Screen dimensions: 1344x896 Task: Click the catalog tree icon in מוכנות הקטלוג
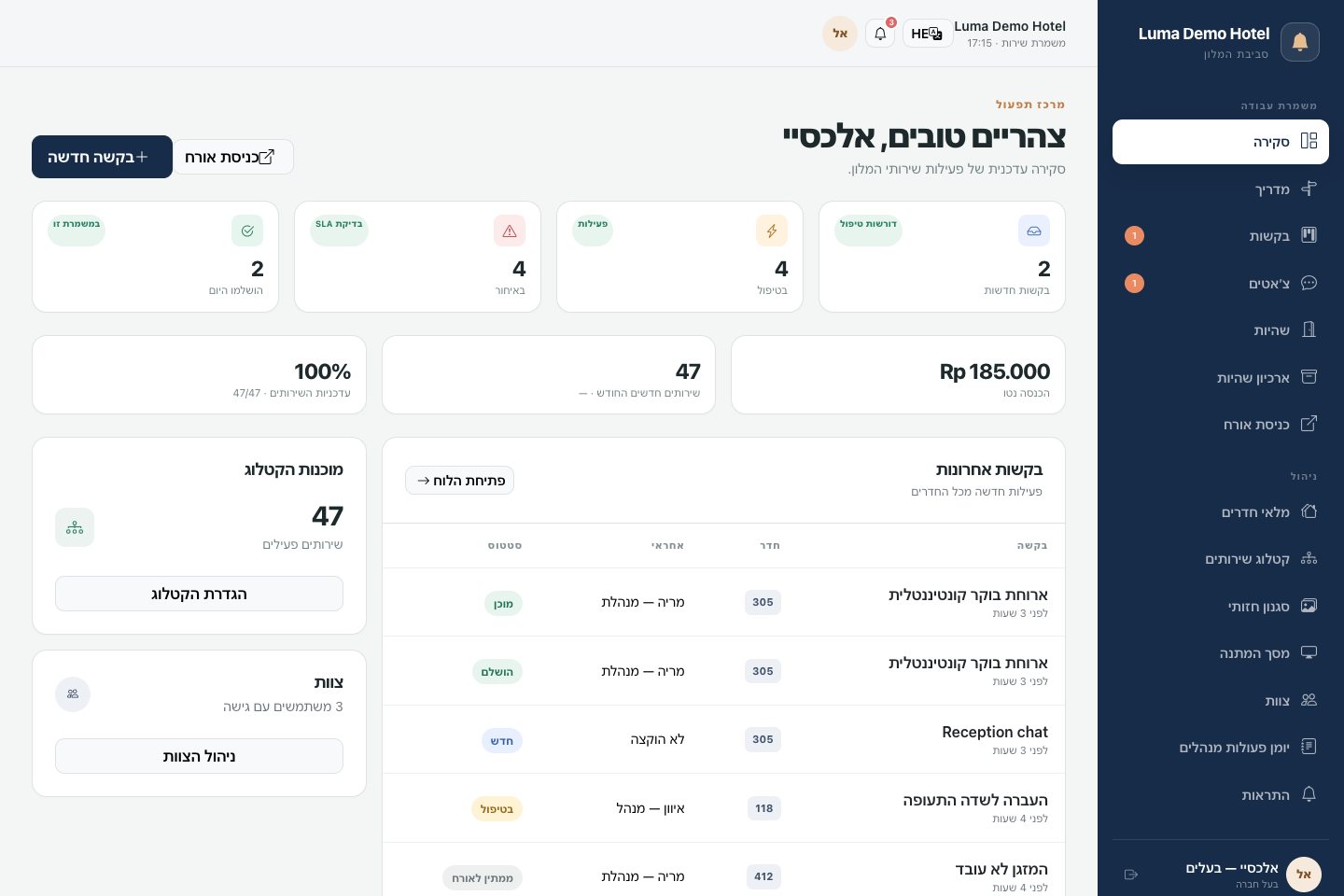click(75, 527)
